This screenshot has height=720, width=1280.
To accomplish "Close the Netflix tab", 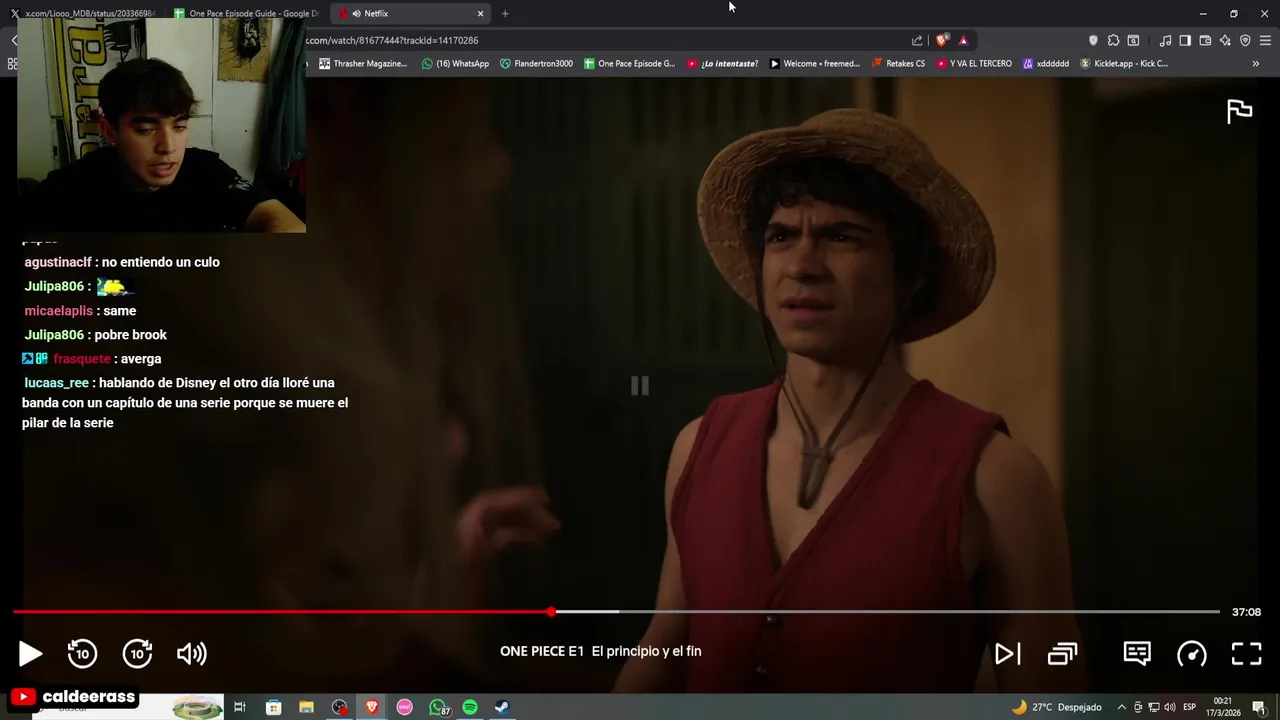I will 480,13.
